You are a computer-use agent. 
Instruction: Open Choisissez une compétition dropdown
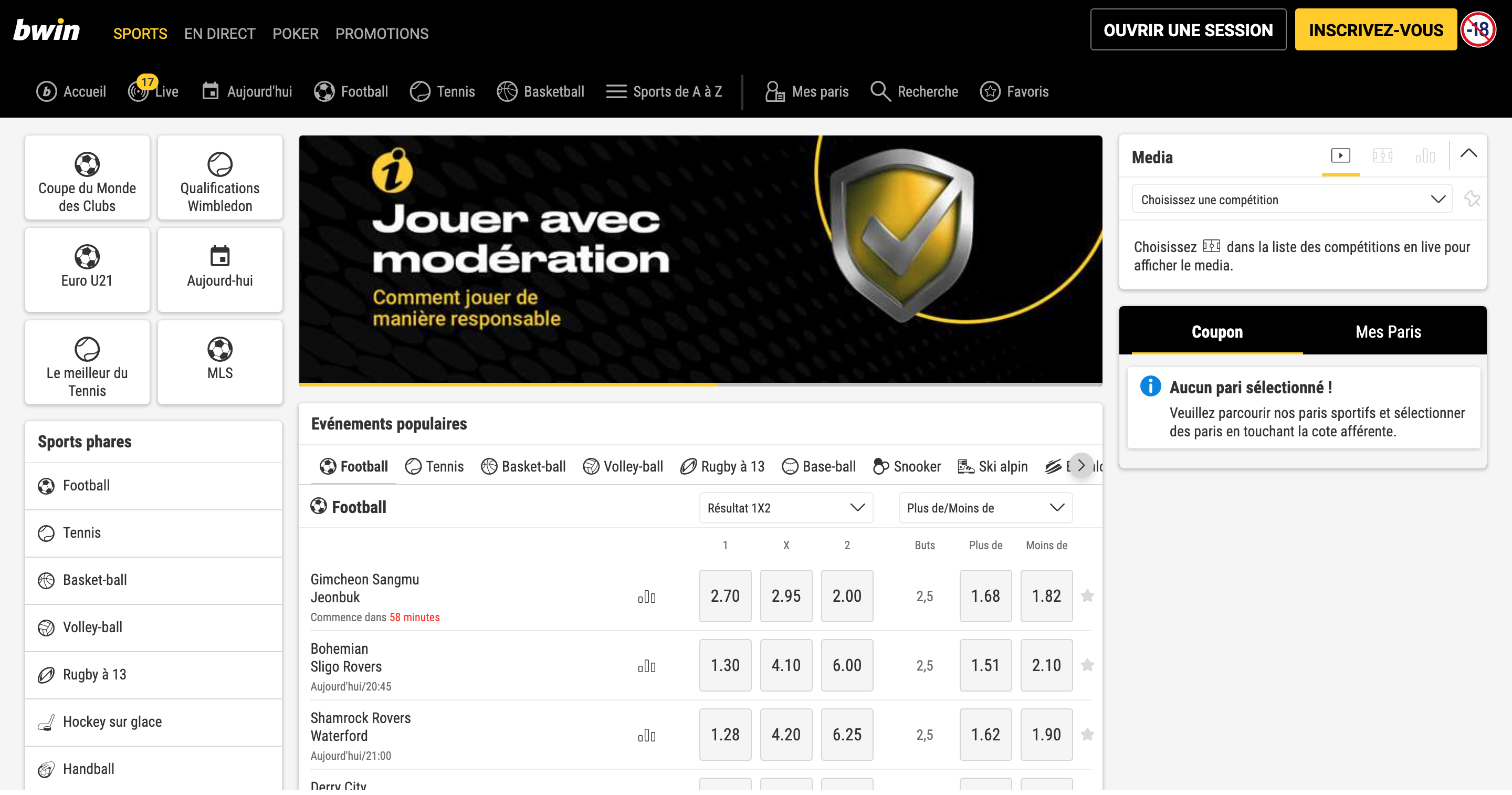click(1292, 199)
